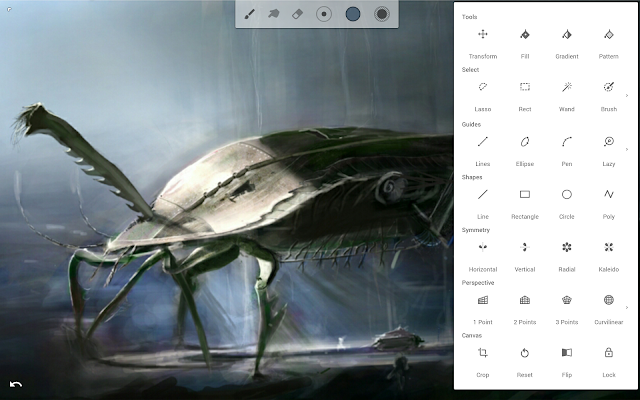Toggle Kaleido symmetry
Viewport: 640px width, 400px height.
pyautogui.click(x=609, y=247)
